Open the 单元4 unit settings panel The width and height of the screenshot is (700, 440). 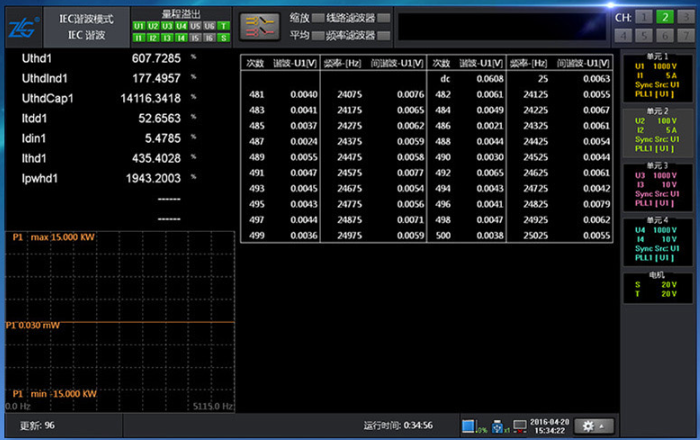(658, 241)
